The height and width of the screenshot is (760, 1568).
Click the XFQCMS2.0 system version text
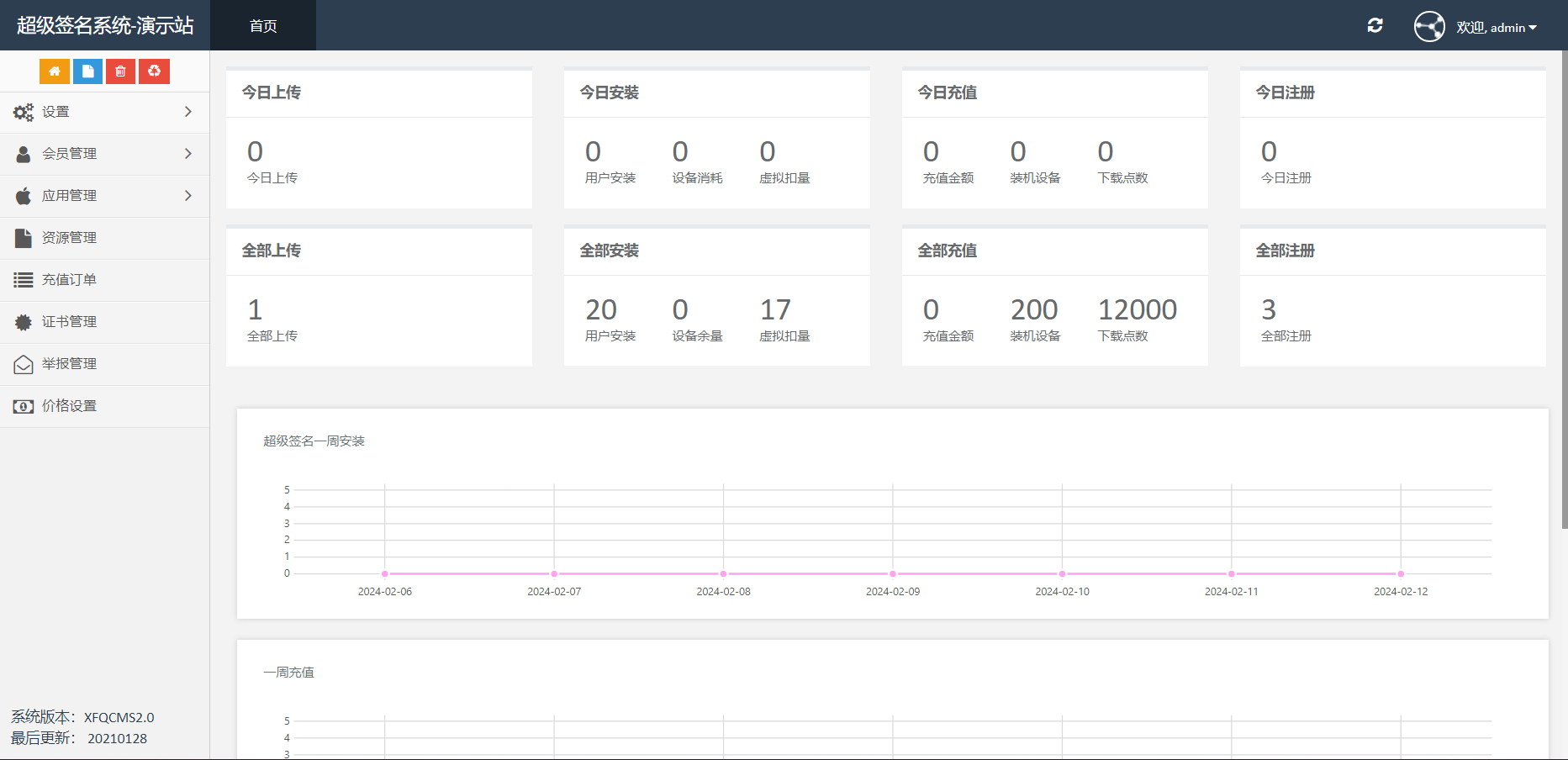pos(119,717)
